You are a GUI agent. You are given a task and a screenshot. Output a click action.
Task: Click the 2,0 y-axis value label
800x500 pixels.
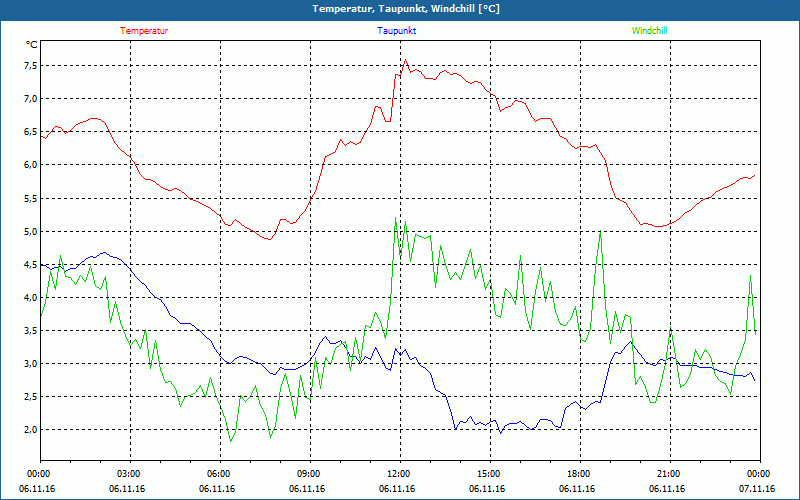click(x=30, y=430)
